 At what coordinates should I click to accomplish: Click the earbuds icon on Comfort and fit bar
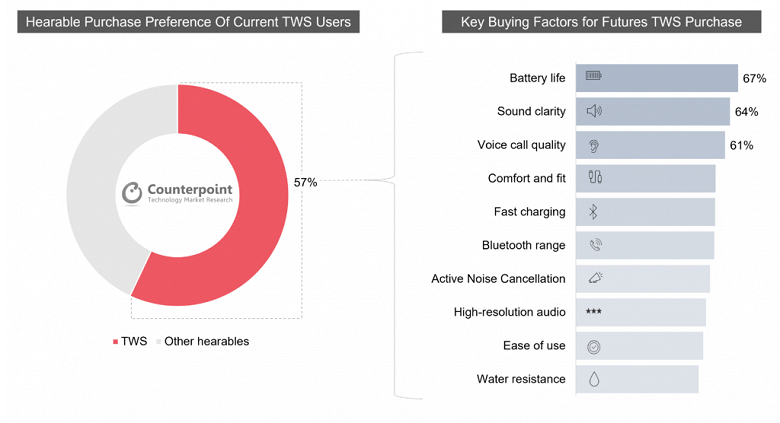(x=594, y=178)
